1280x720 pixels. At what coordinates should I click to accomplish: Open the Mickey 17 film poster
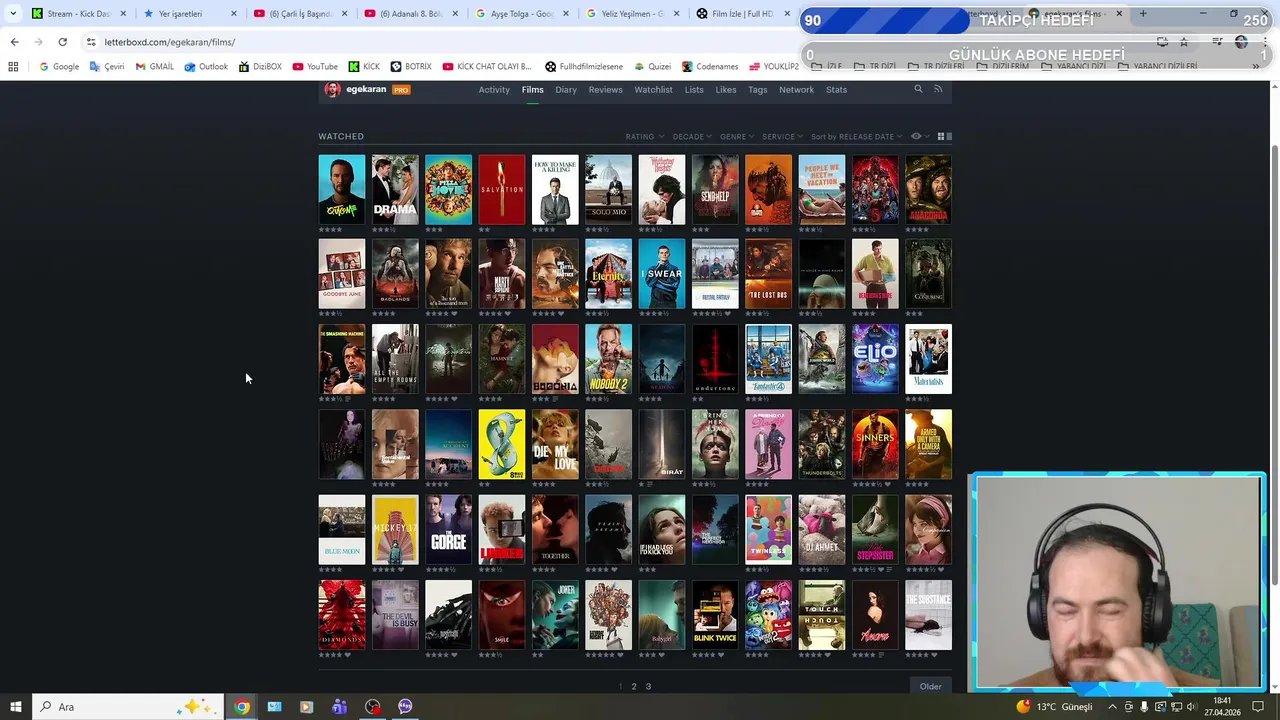click(x=395, y=529)
